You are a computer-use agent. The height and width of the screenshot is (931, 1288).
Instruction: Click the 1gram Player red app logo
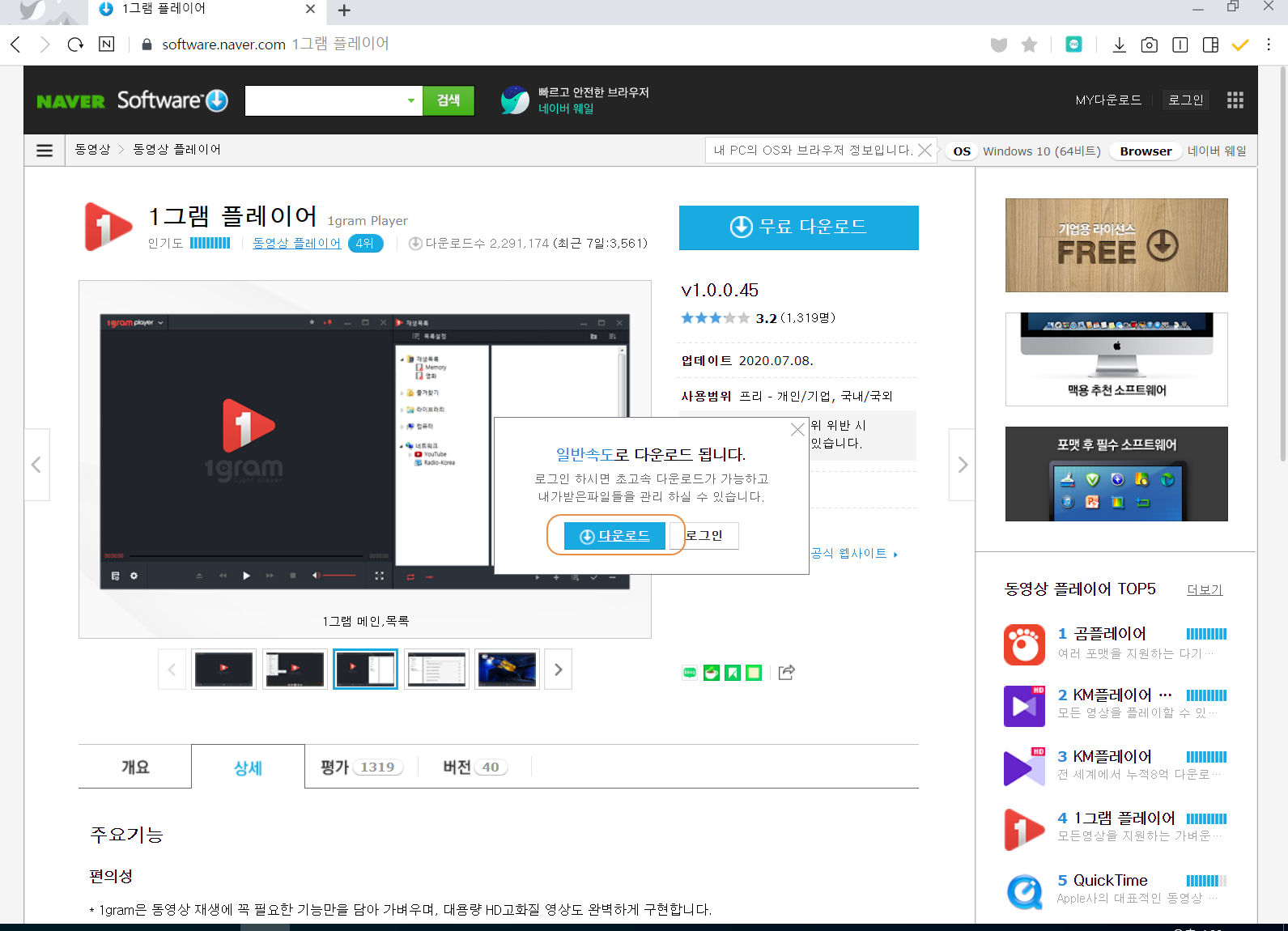pos(108,227)
